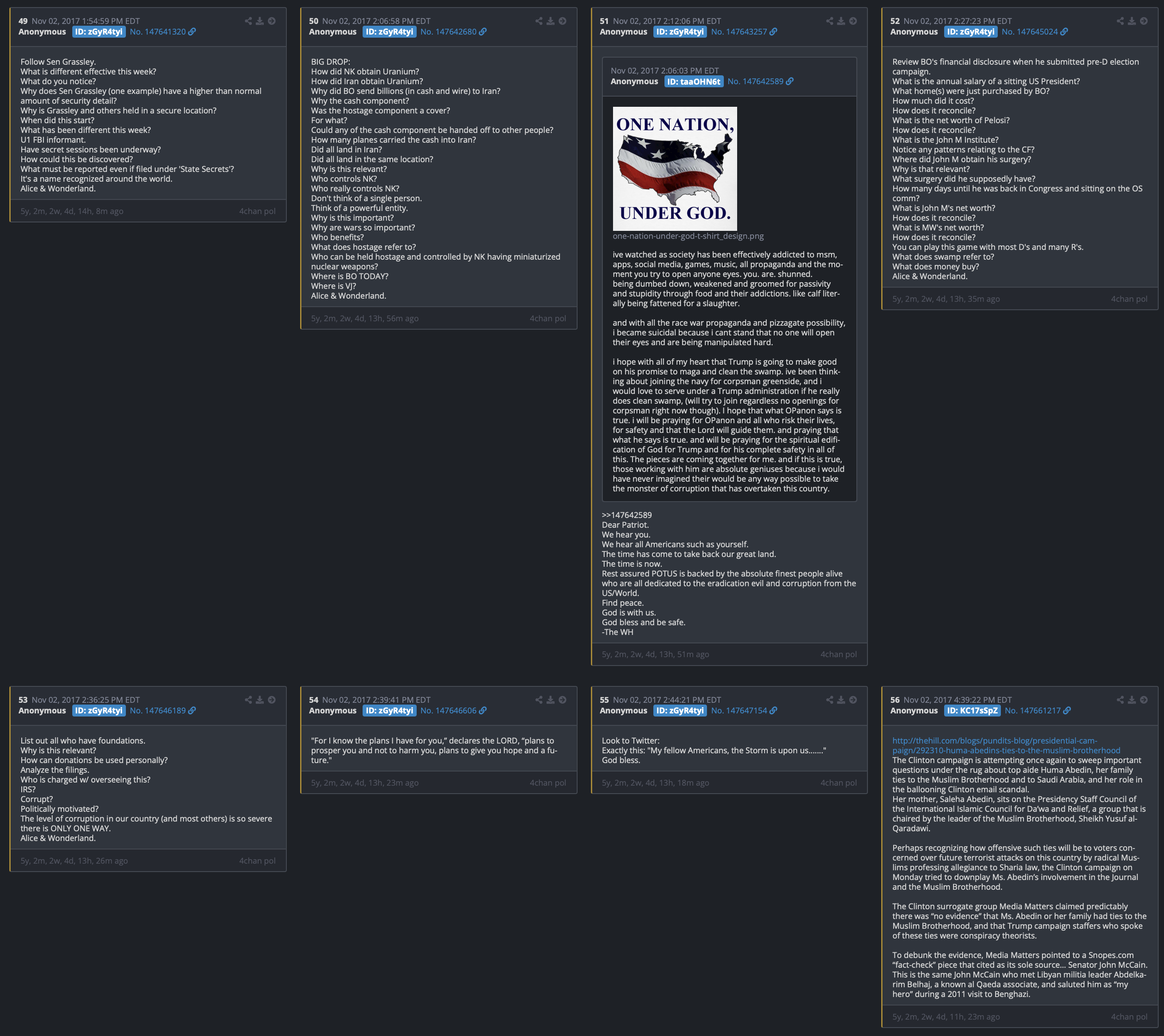Open post 52 with its arrow-circle icon
This screenshot has height=1036, width=1164.
1144,21
